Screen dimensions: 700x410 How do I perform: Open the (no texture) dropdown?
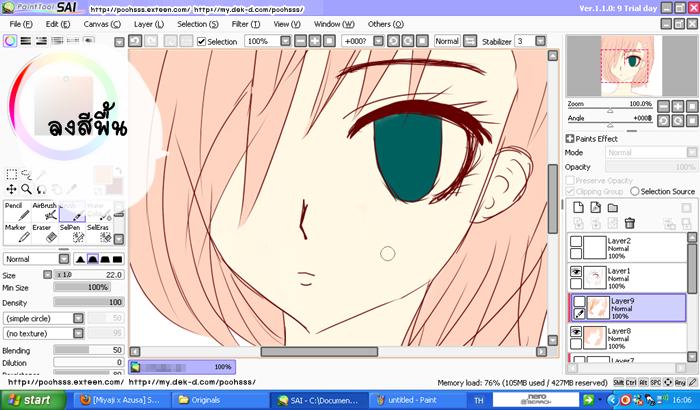tap(78, 333)
